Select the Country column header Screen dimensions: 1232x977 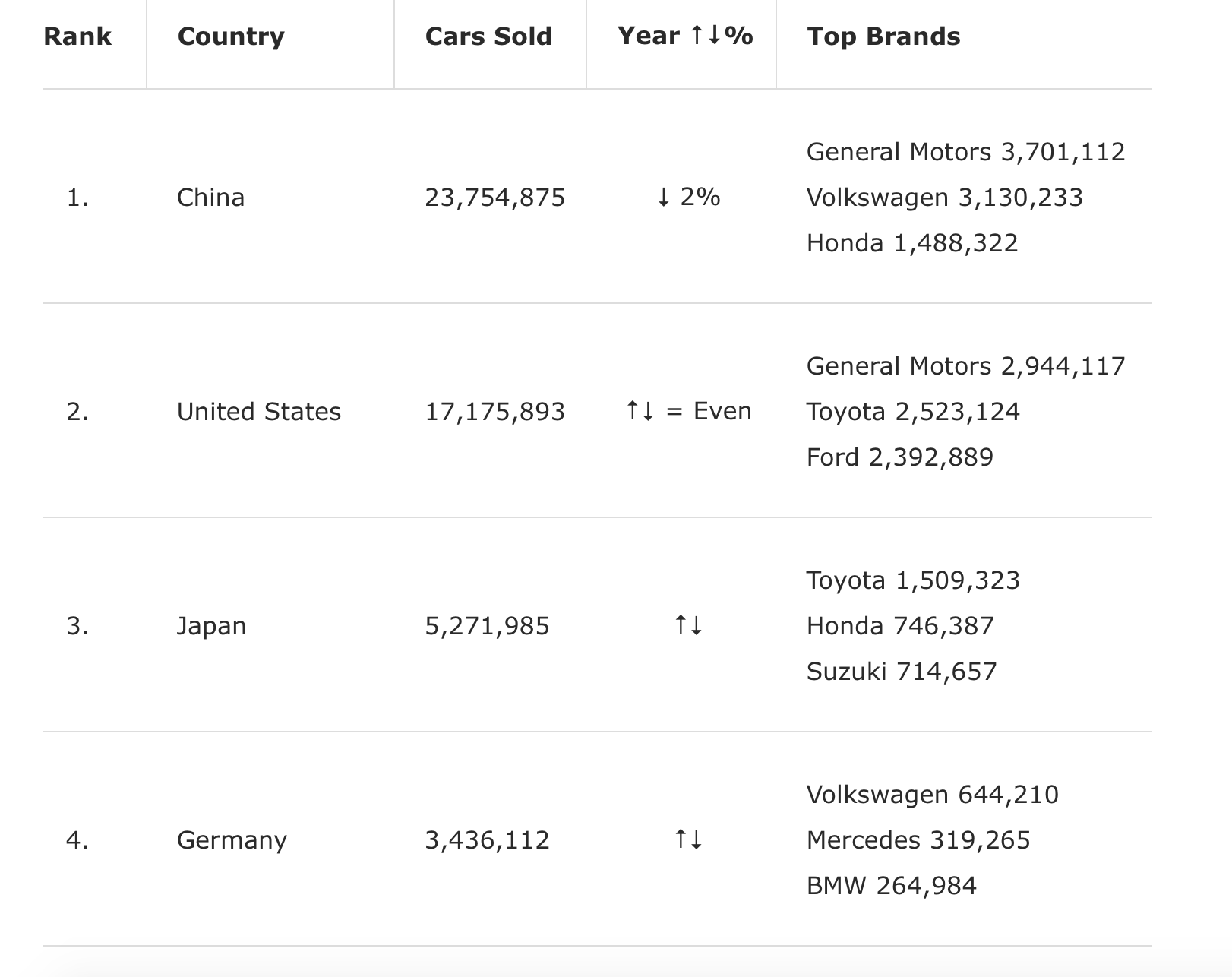tap(231, 36)
